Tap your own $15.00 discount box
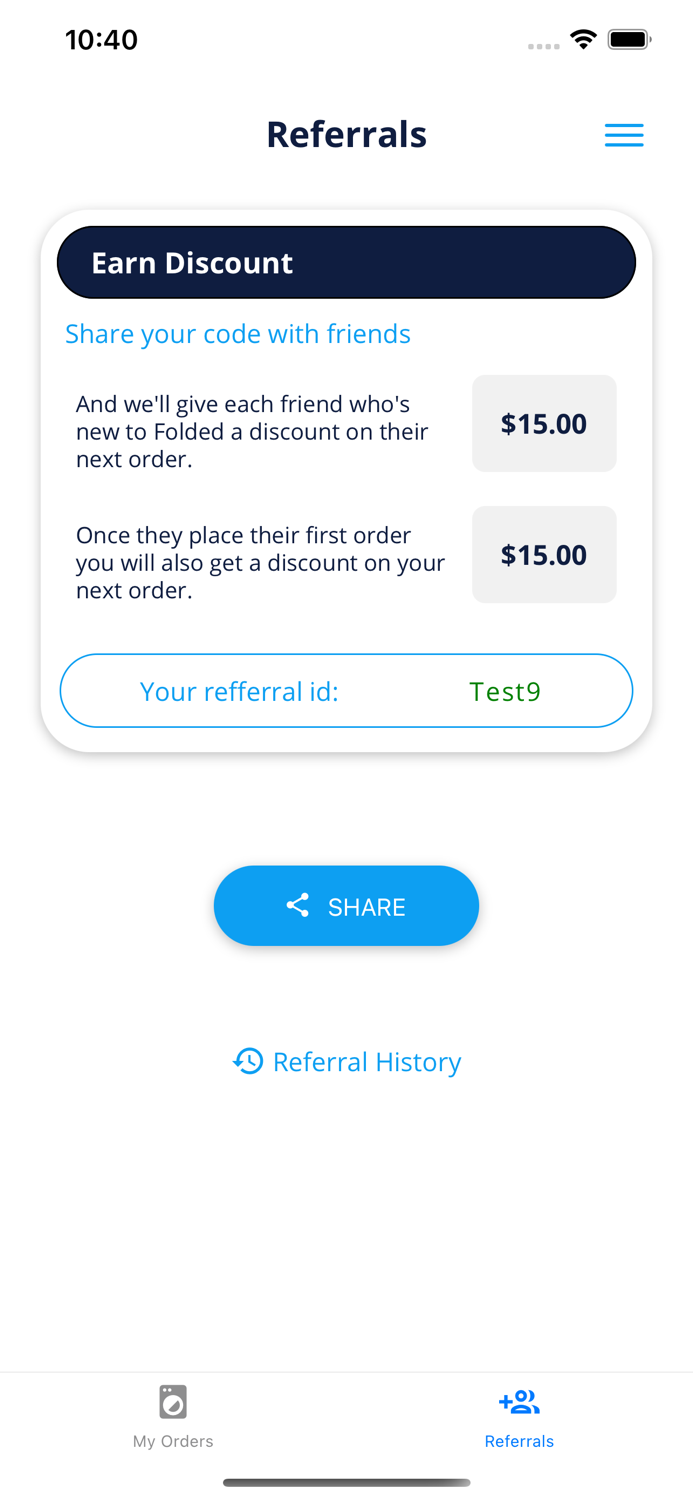The height and width of the screenshot is (1500, 693). point(544,554)
